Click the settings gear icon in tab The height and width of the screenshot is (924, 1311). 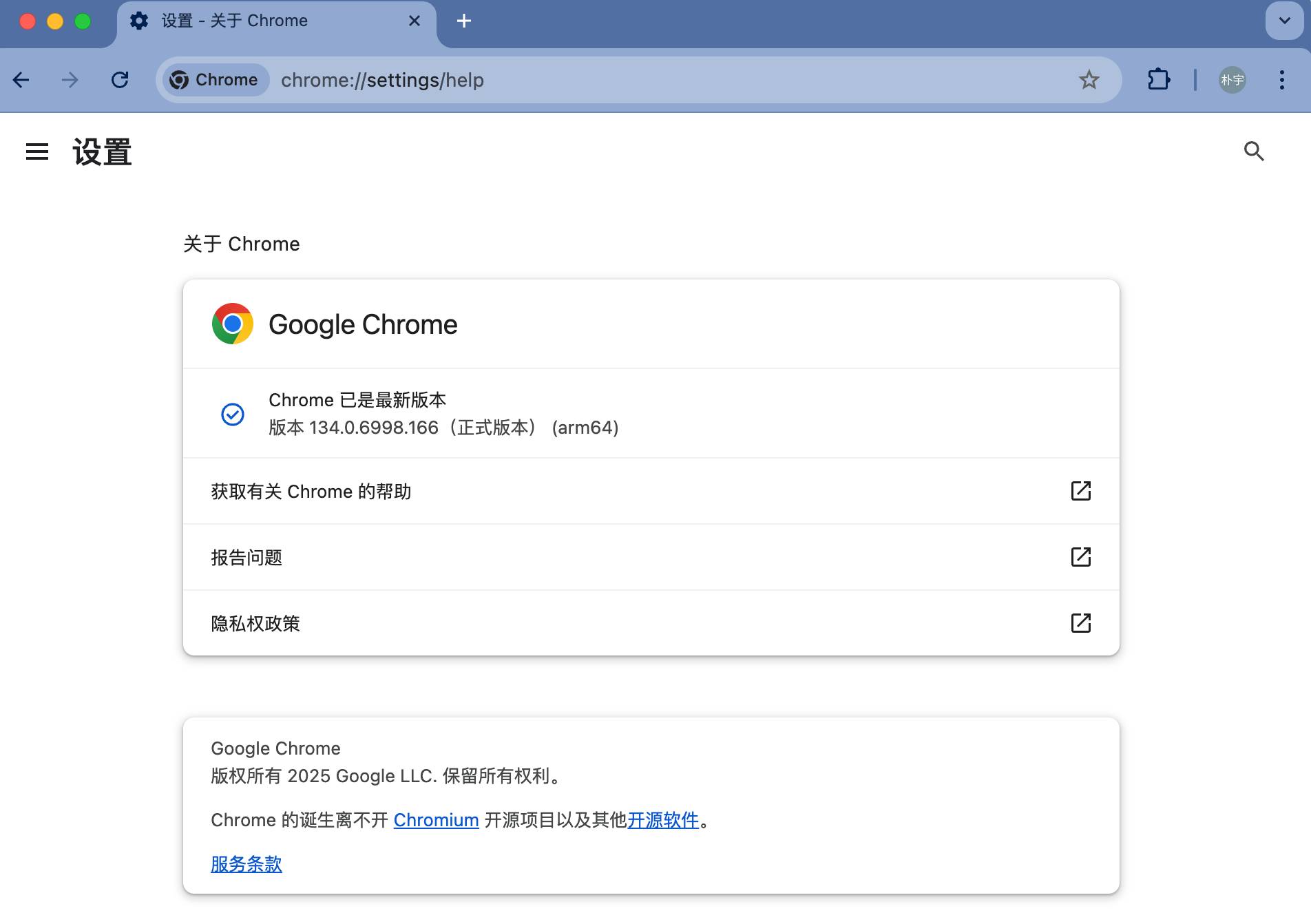tap(139, 21)
